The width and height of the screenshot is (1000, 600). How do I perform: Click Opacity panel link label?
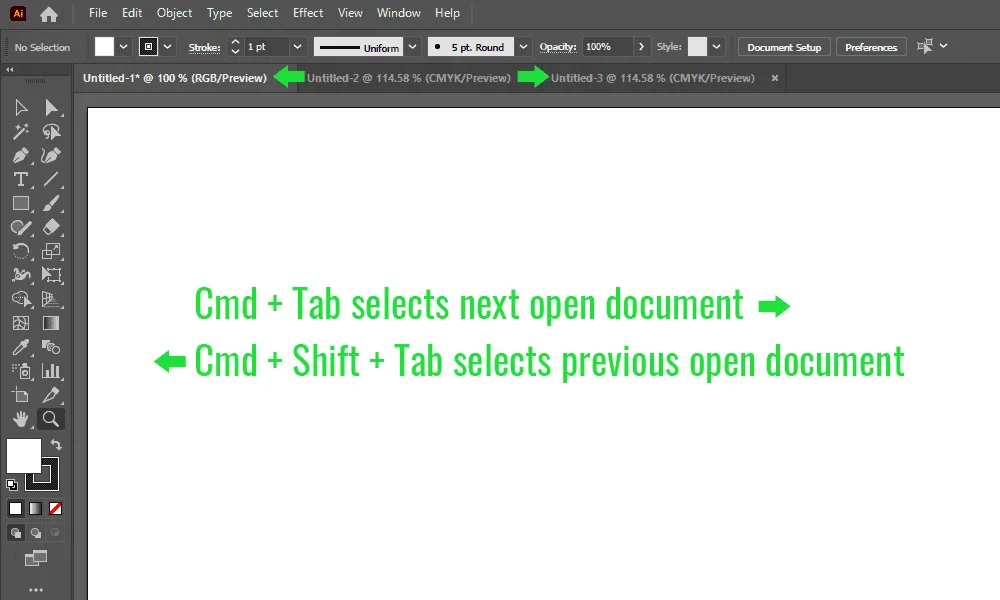click(558, 47)
